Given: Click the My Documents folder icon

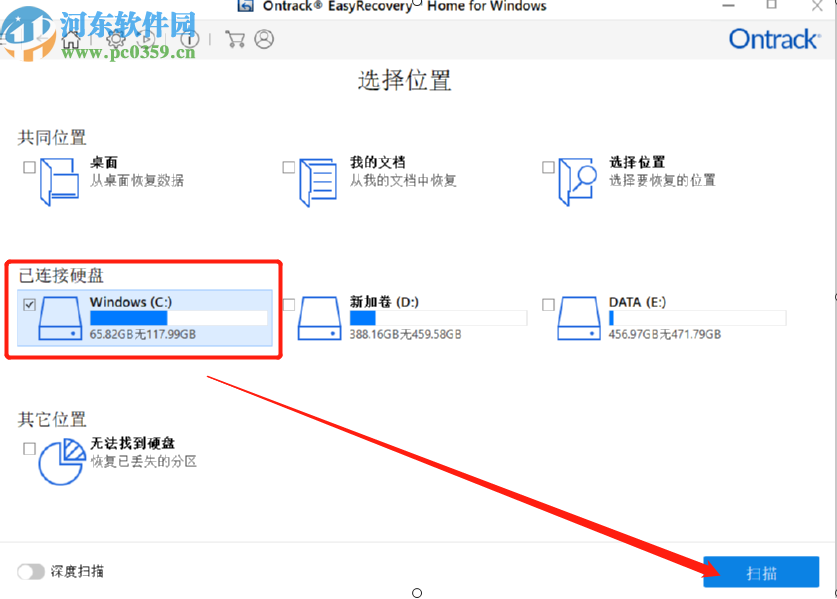Looking at the screenshot, I should (318, 182).
